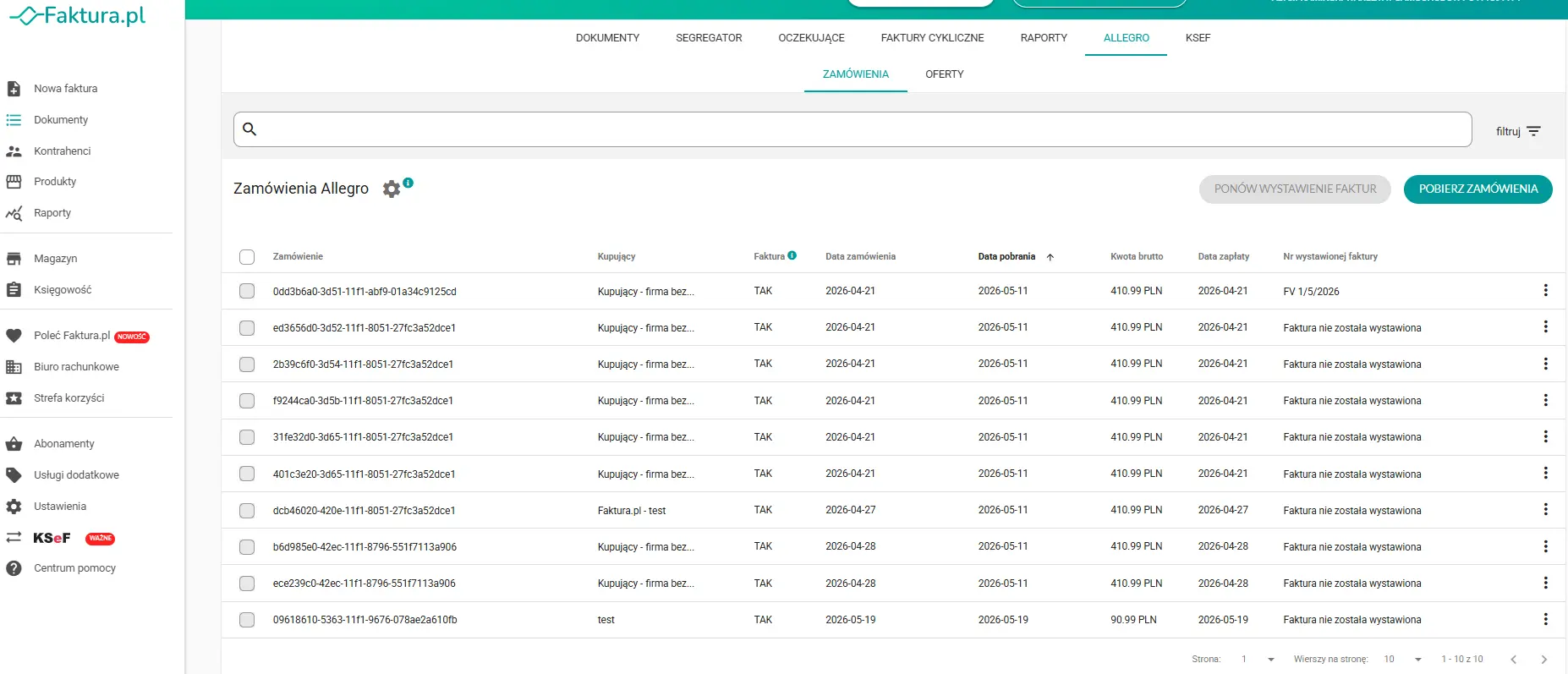Image resolution: width=1568 pixels, height=674 pixels.
Task: Click into the orders search field
Action: pyautogui.click(x=853, y=129)
